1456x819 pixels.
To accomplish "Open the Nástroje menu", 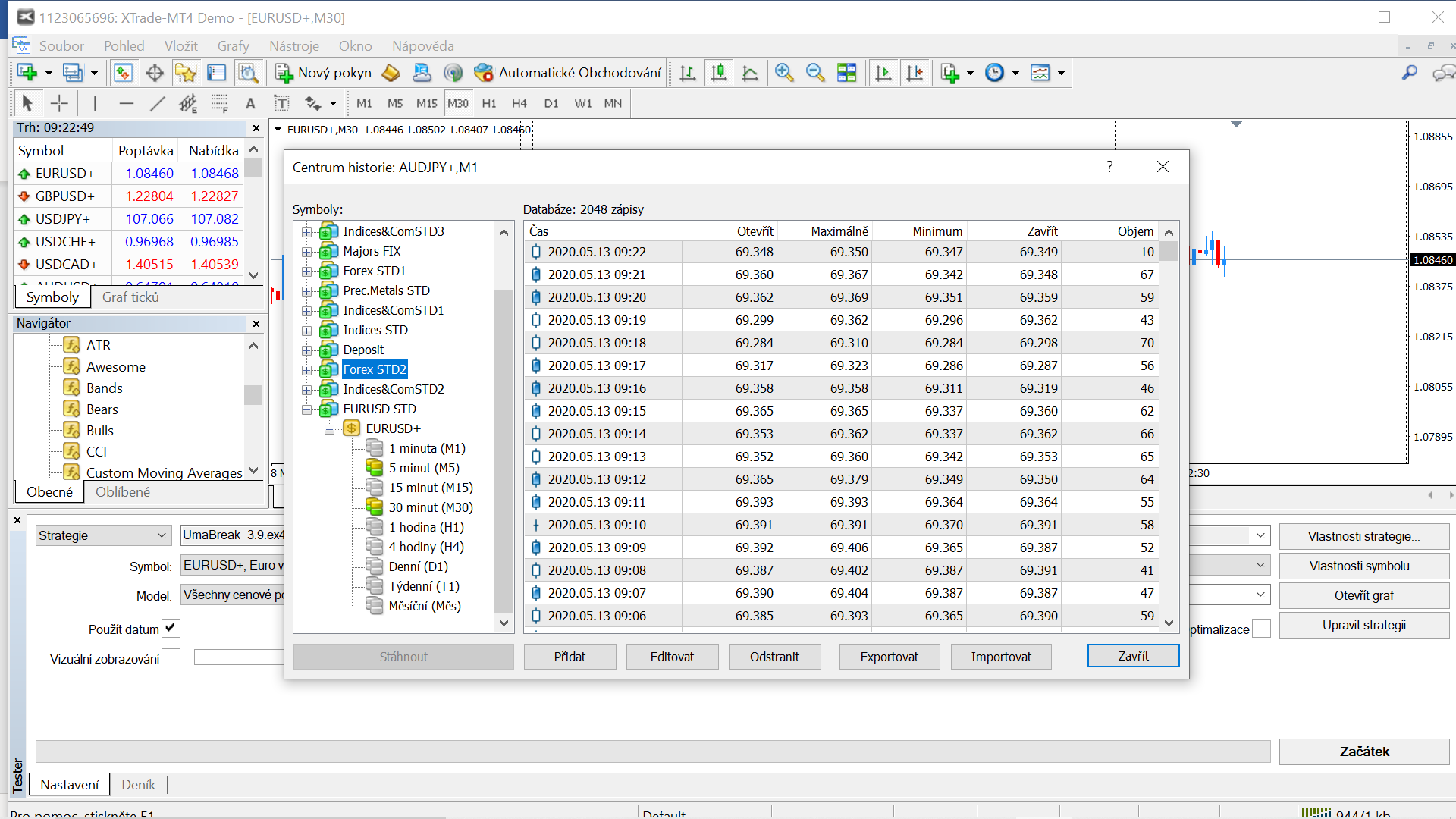I will [294, 46].
